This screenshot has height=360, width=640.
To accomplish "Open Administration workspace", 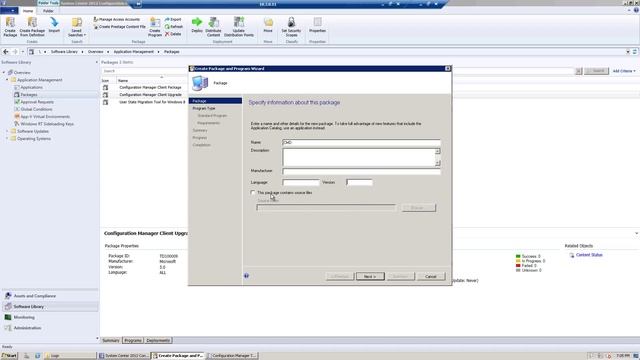I will (x=49, y=328).
